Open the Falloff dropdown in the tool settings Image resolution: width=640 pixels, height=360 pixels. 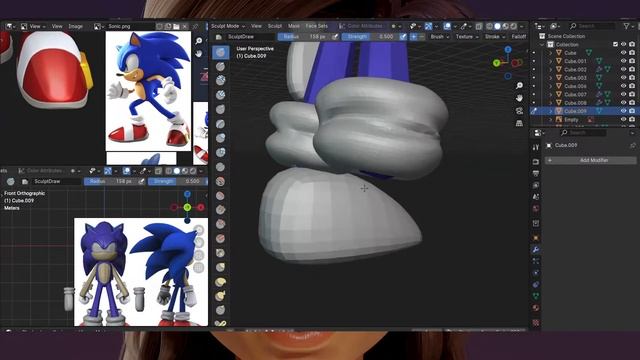tap(518, 36)
